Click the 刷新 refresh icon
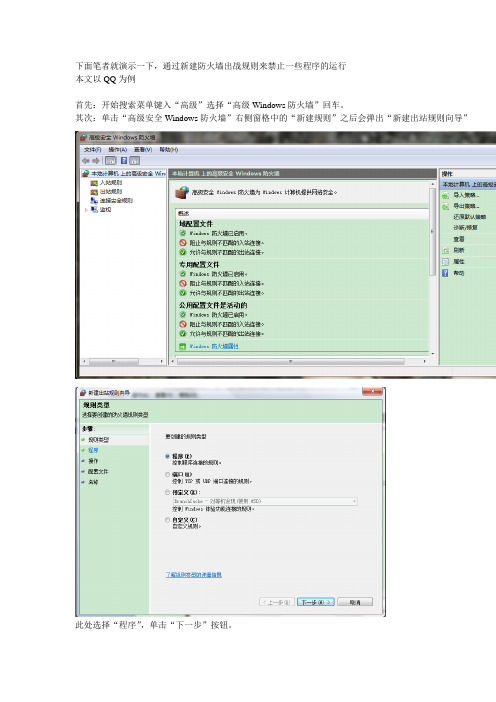Screen dimensions: 496x702 pyautogui.click(x=446, y=250)
